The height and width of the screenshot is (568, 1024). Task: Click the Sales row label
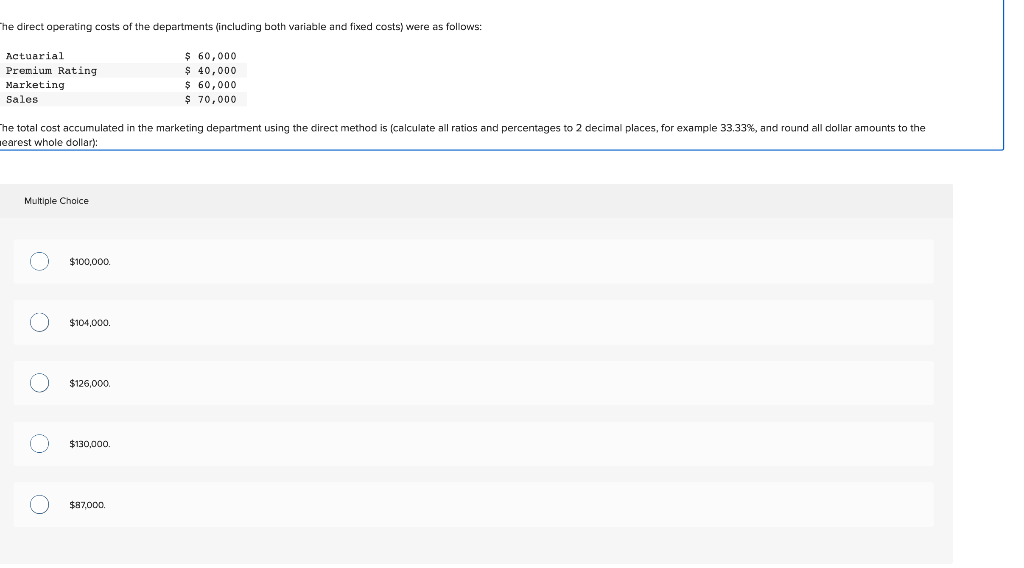(22, 99)
